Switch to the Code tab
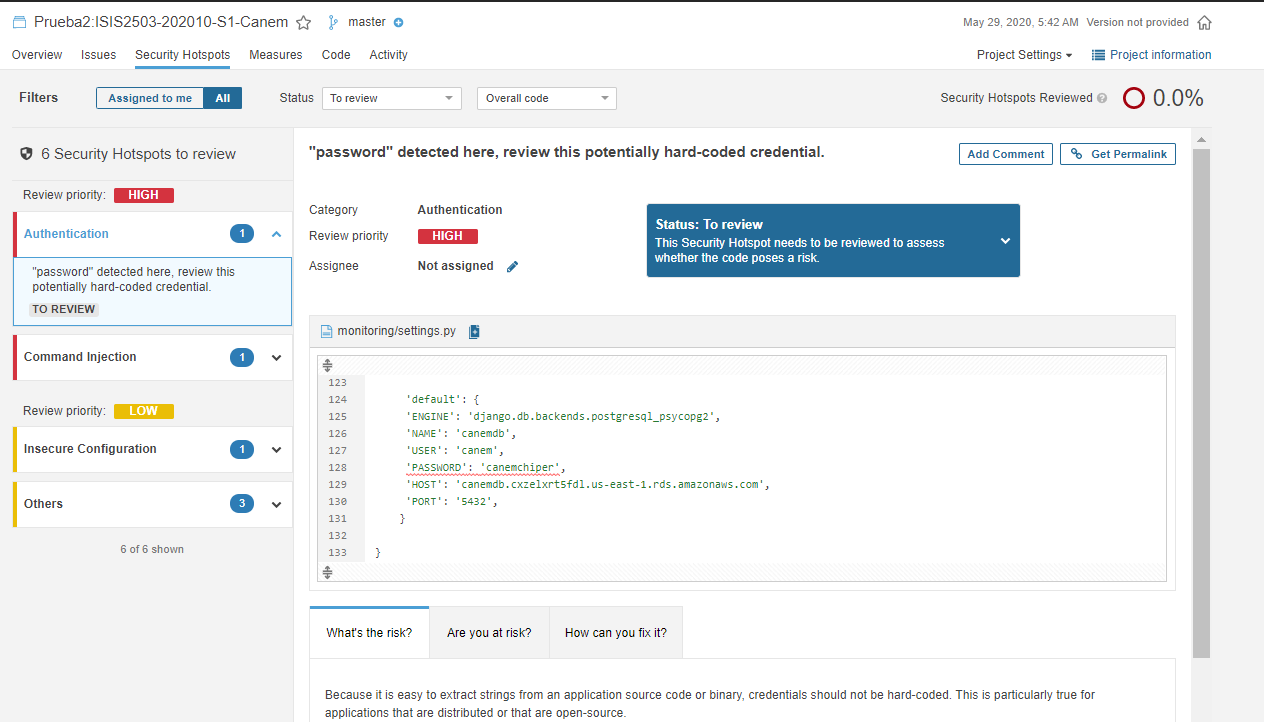 (336, 55)
